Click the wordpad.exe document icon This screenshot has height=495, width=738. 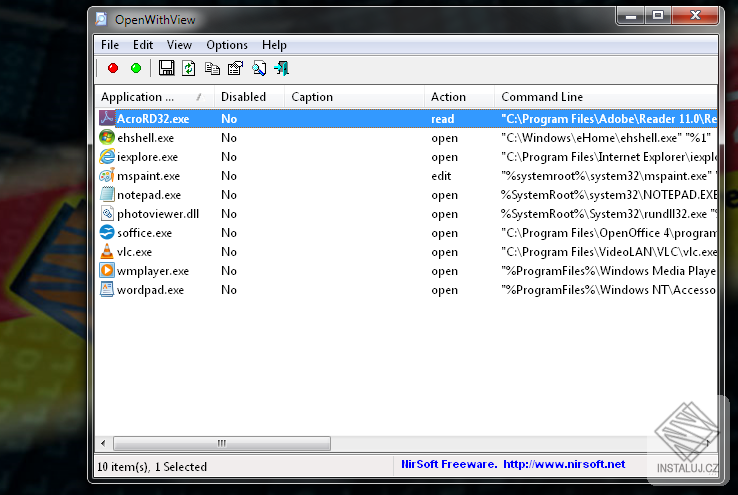coord(107,289)
